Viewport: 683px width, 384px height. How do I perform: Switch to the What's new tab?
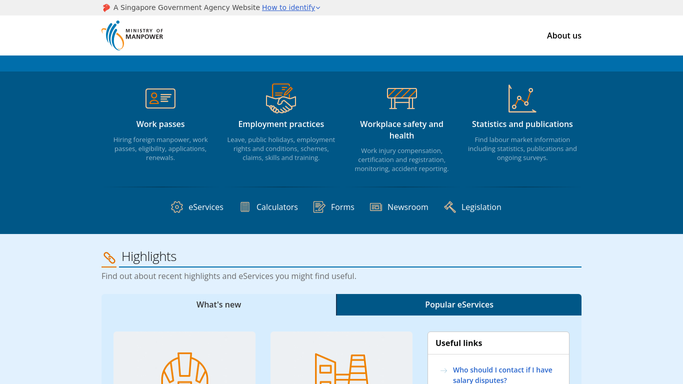[219, 305]
